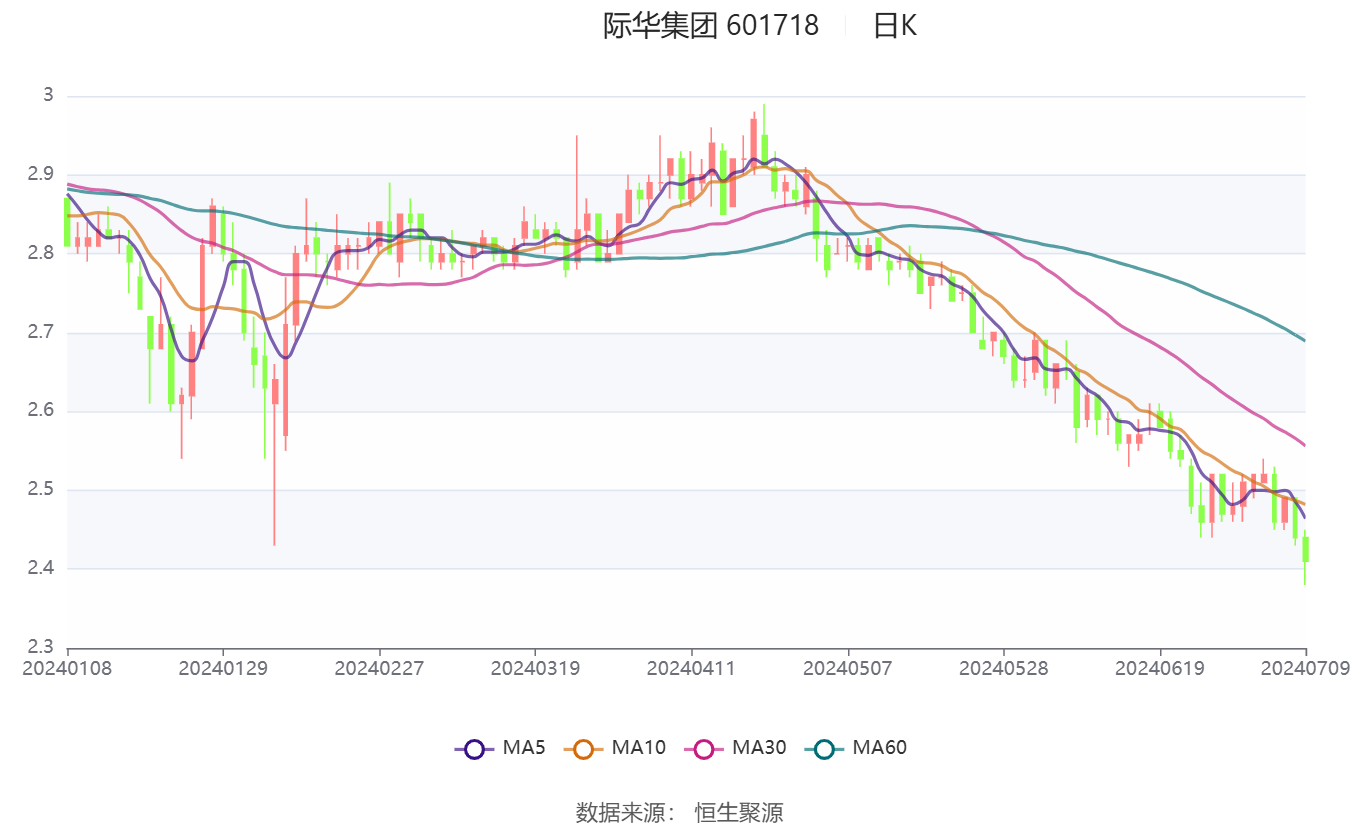The width and height of the screenshot is (1360, 828).
Task: Click the x-axis date 20240227
Action: click(x=379, y=668)
